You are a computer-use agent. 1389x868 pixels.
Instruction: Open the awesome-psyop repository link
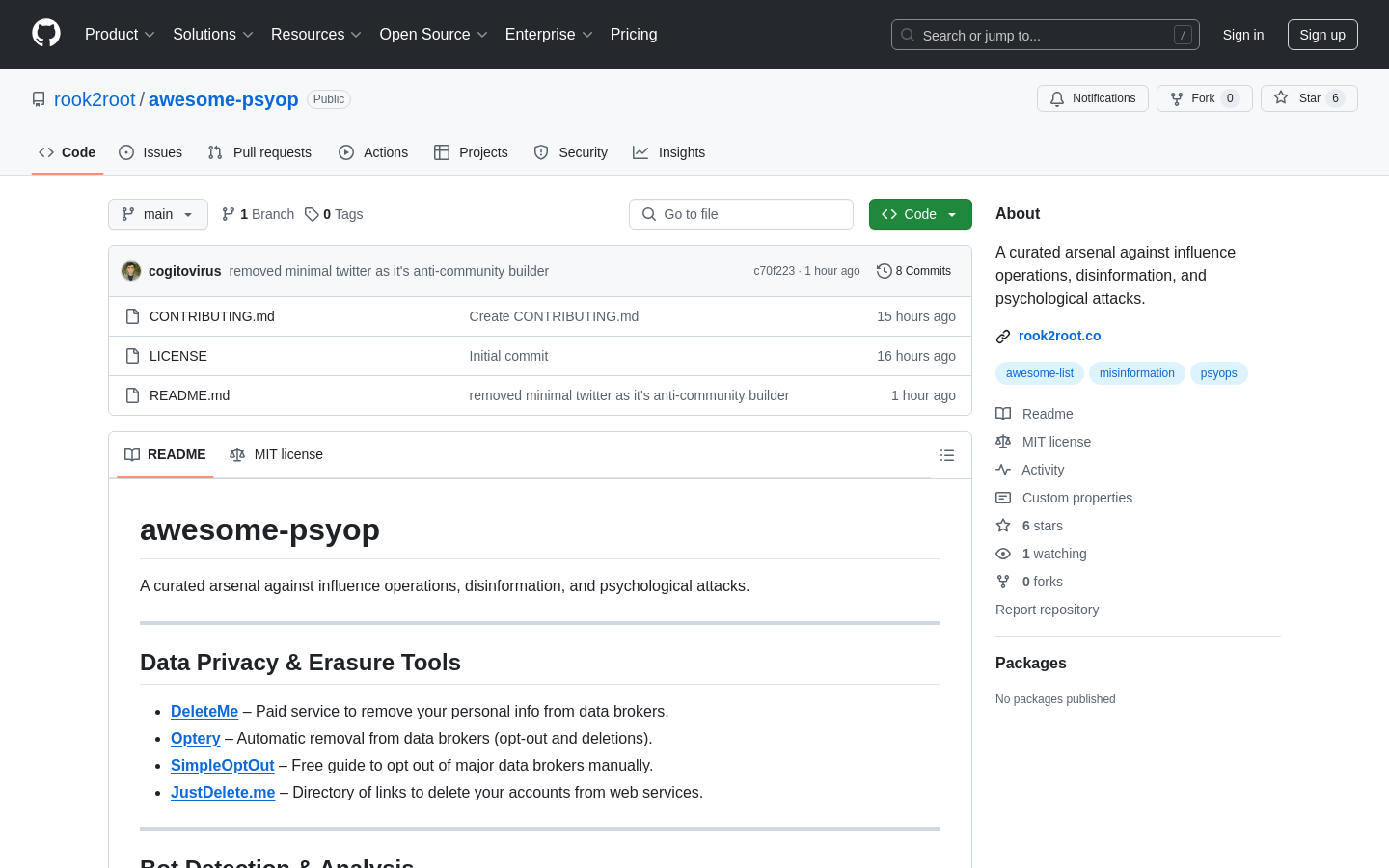click(224, 99)
